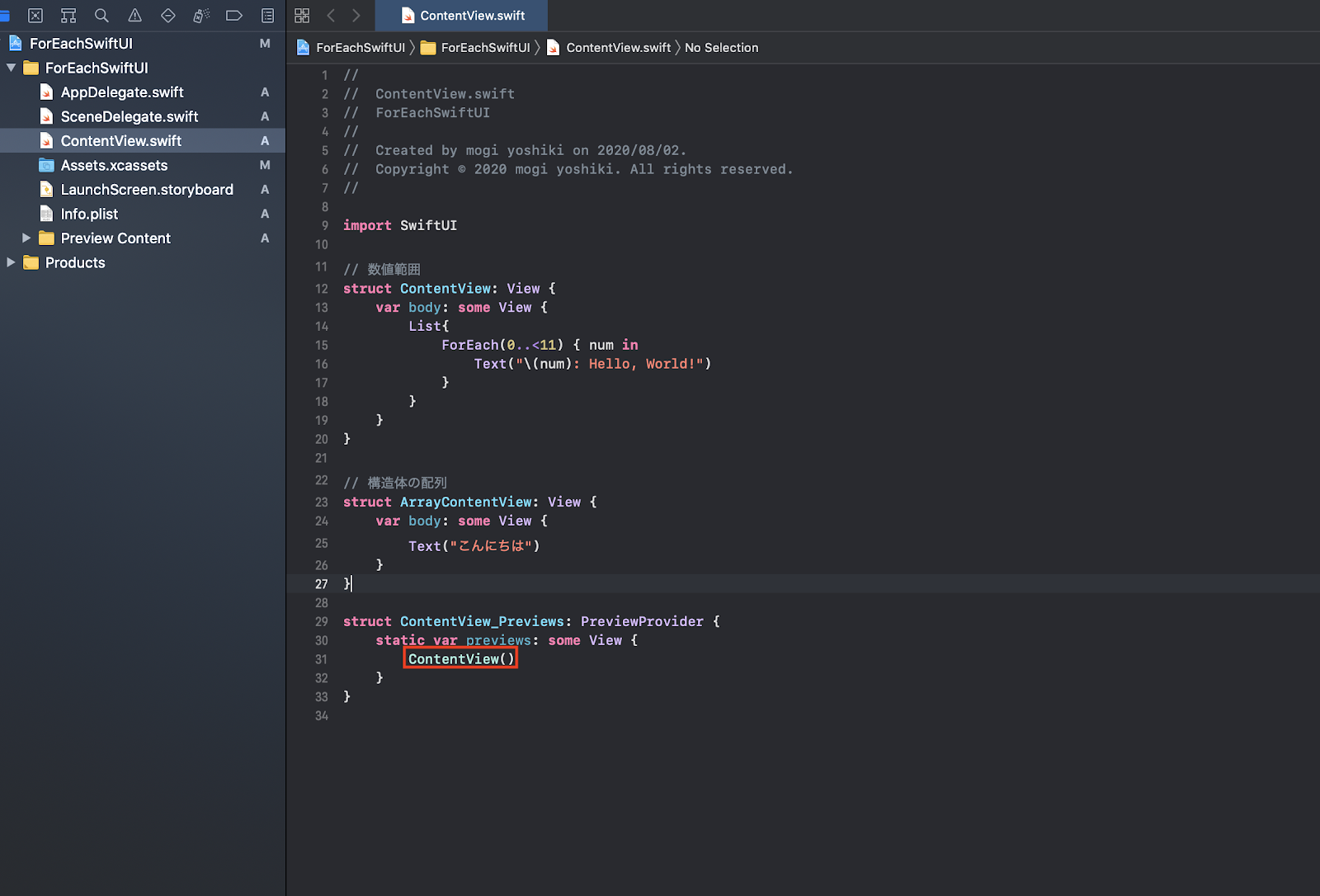Viewport: 1320px width, 896px height.
Task: Click the M status badge of Assets.xcassets
Action: (265, 165)
